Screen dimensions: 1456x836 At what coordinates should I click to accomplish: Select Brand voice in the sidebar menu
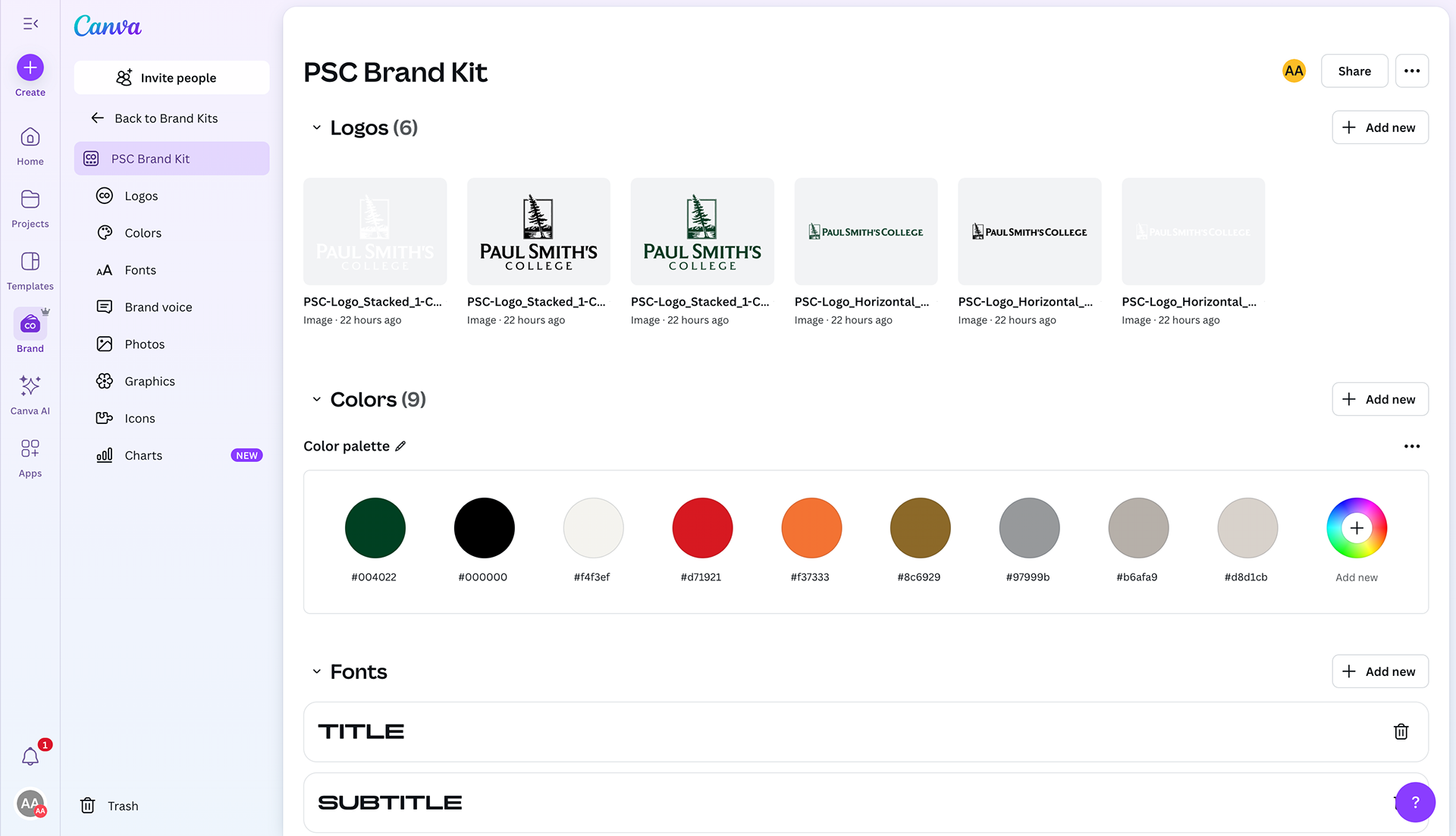[x=158, y=307]
